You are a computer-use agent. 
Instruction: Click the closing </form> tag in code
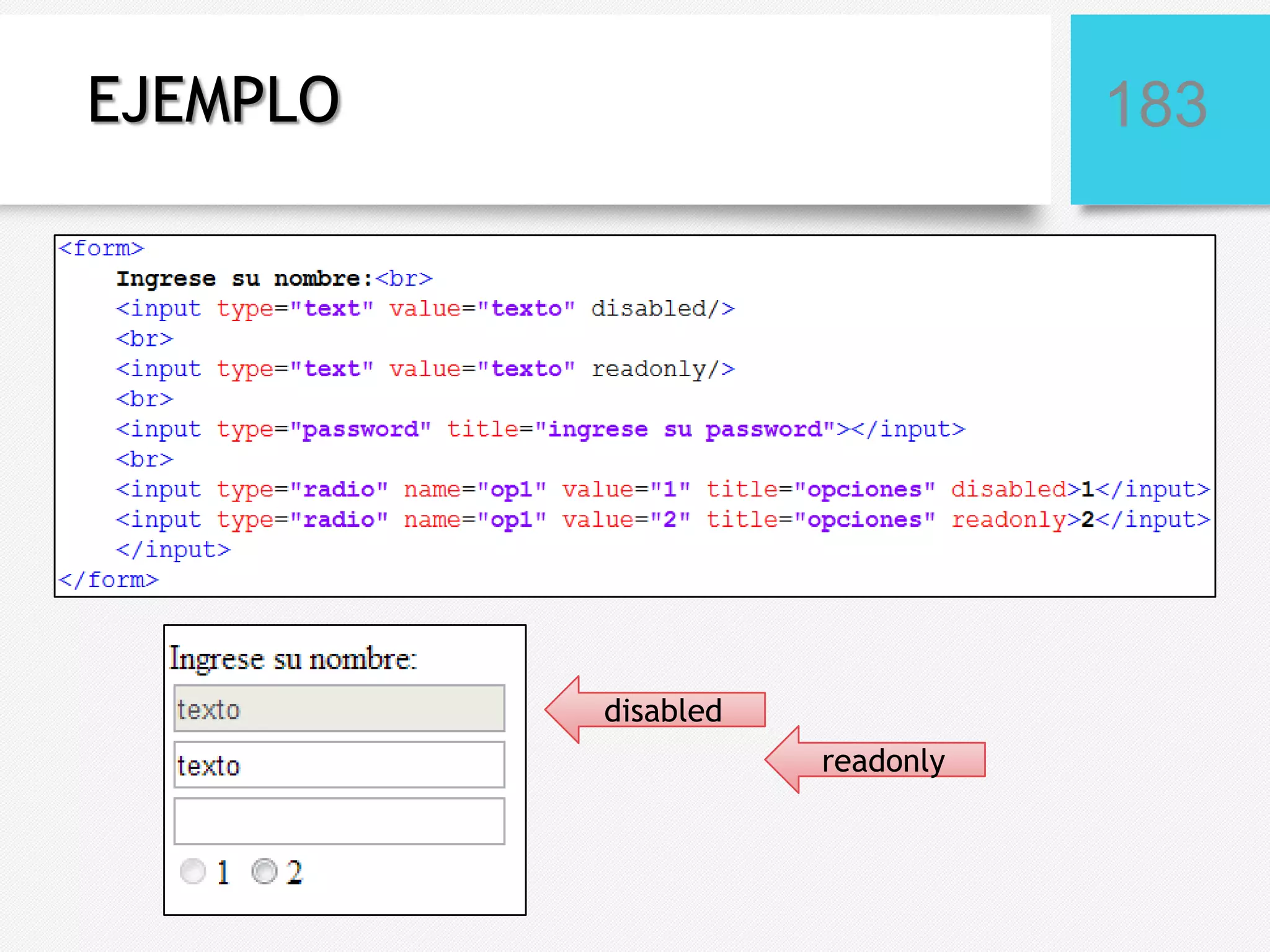pyautogui.click(x=109, y=580)
